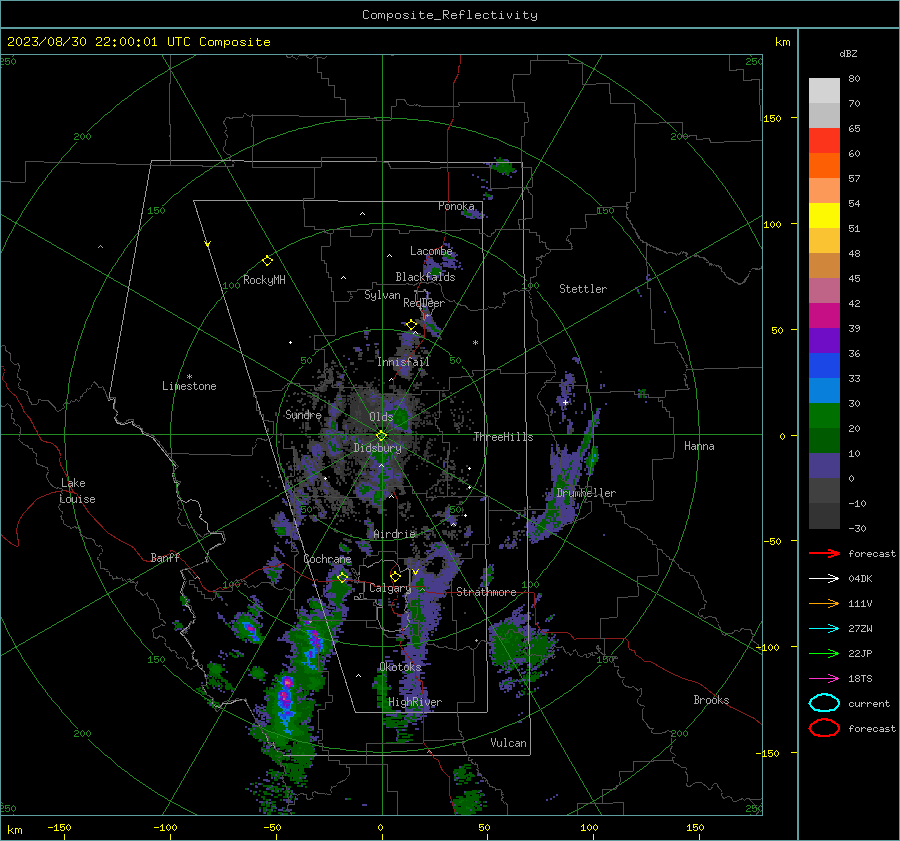
Task: Select the yellow diamond marker by RedDeer
Action: pos(411,325)
